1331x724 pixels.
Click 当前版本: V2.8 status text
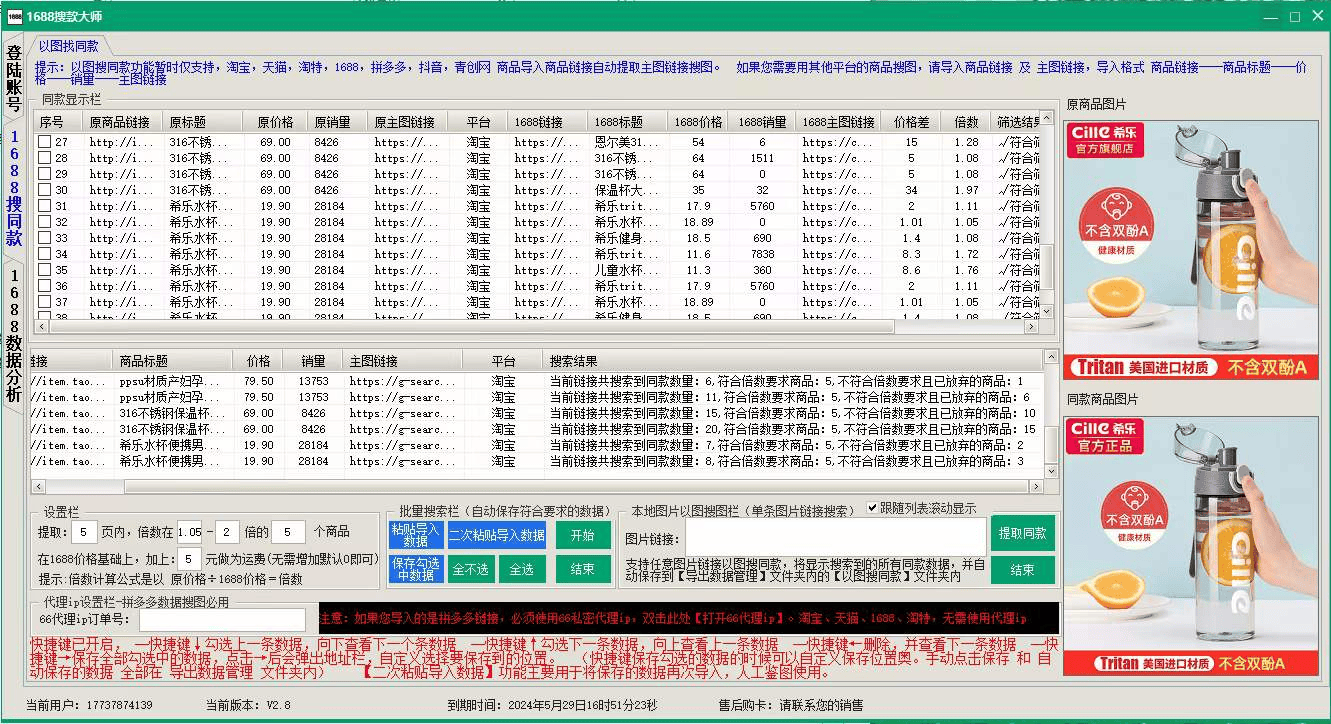click(248, 705)
